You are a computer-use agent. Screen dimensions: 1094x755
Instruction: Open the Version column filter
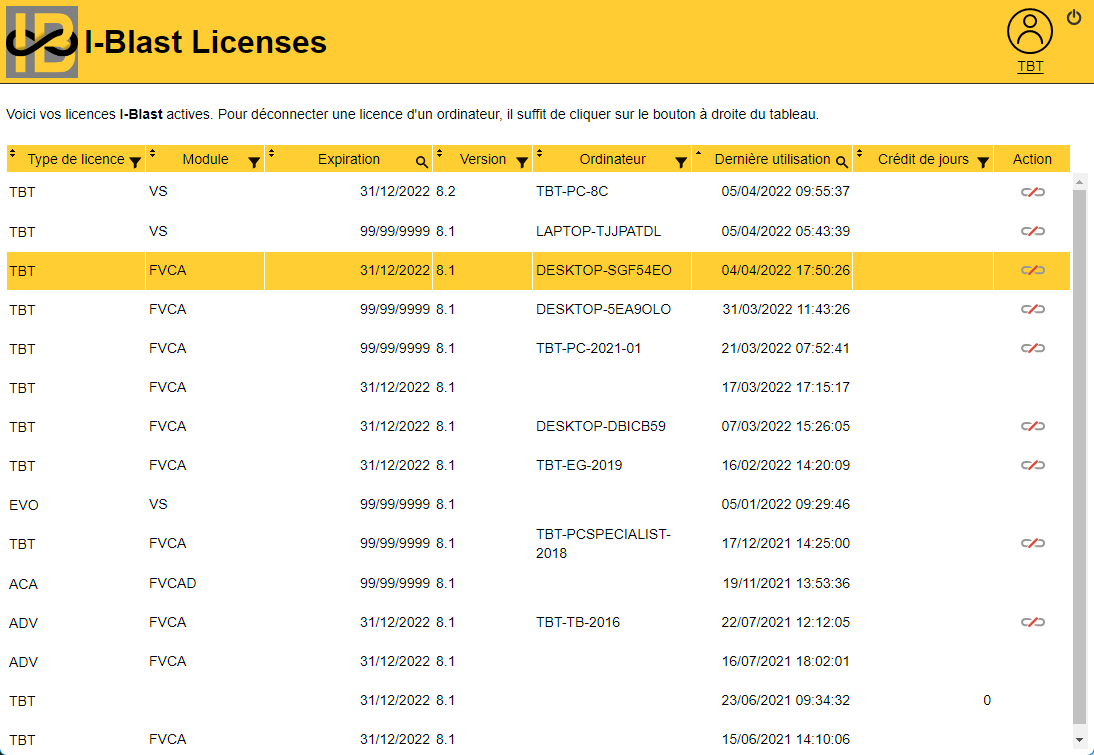[521, 160]
